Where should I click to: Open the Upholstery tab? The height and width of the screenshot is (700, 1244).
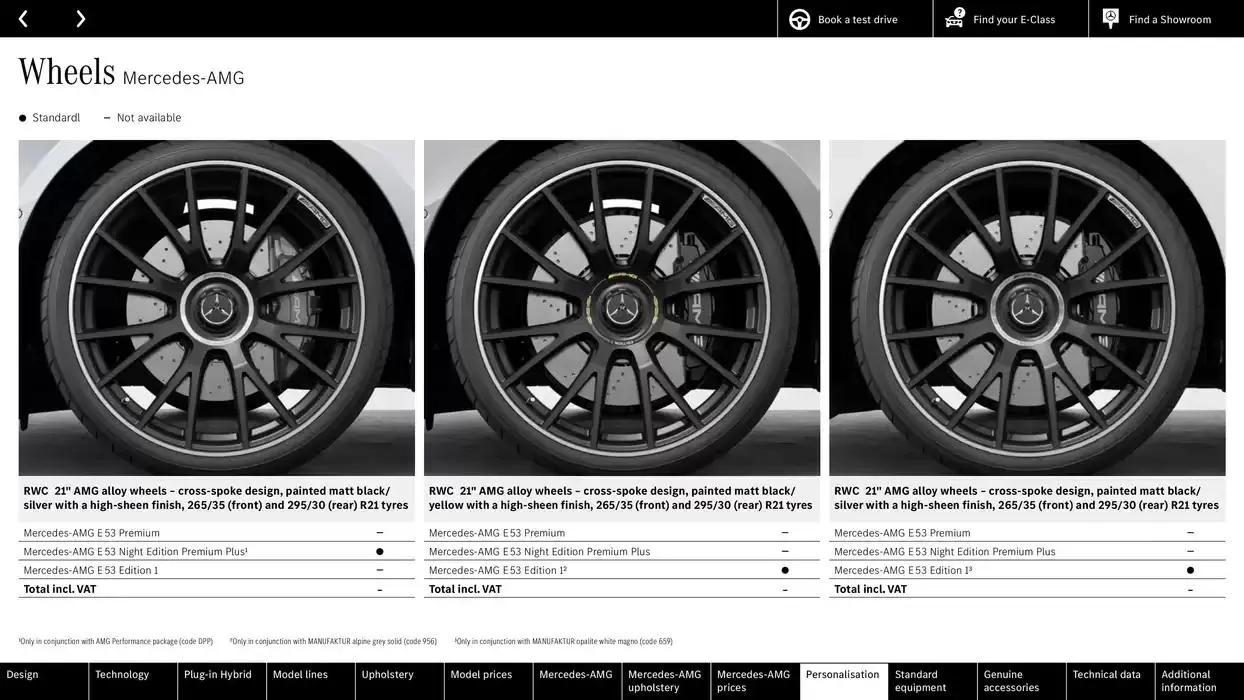[400, 681]
